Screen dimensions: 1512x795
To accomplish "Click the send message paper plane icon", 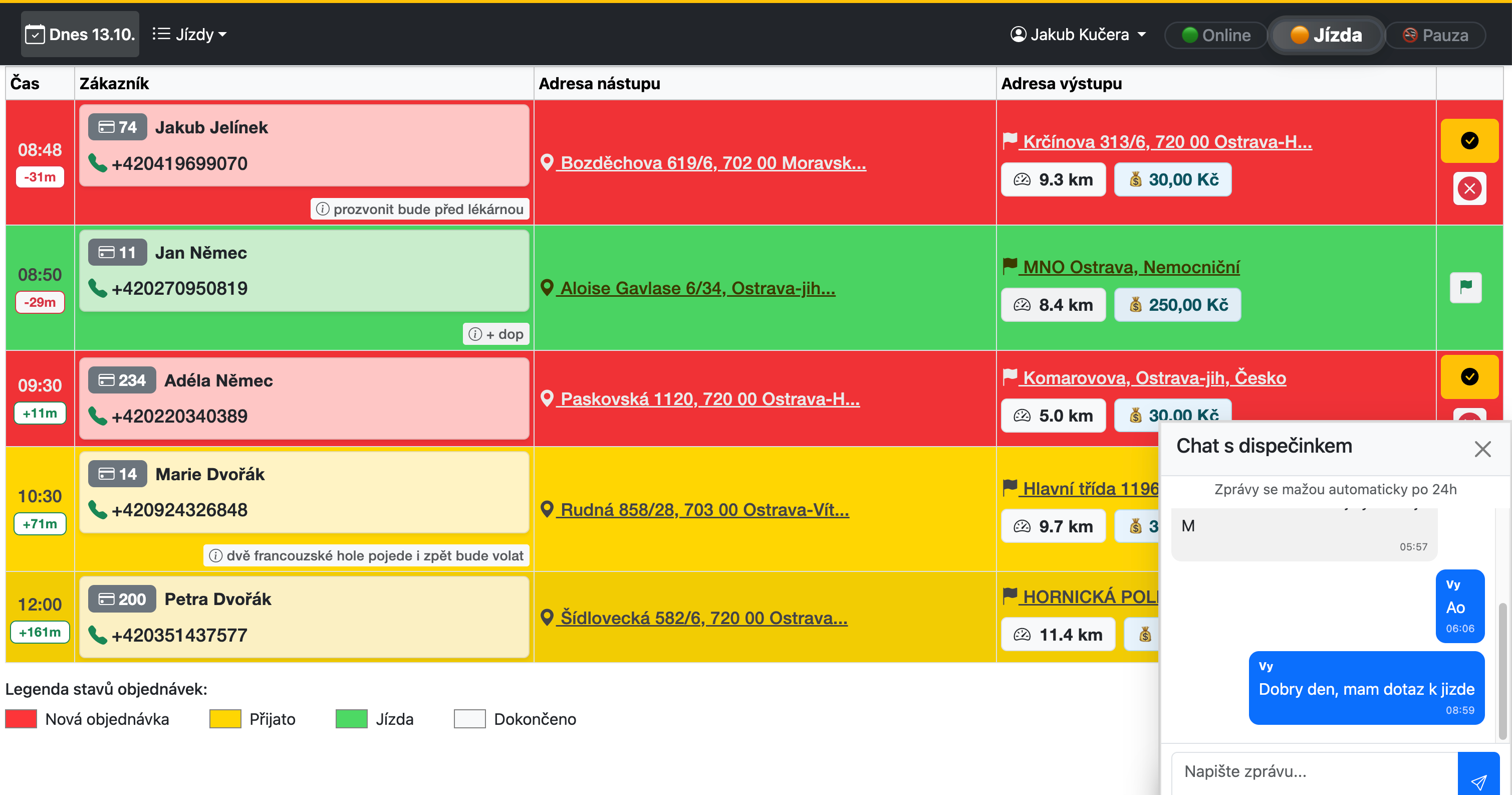I will (x=1478, y=780).
